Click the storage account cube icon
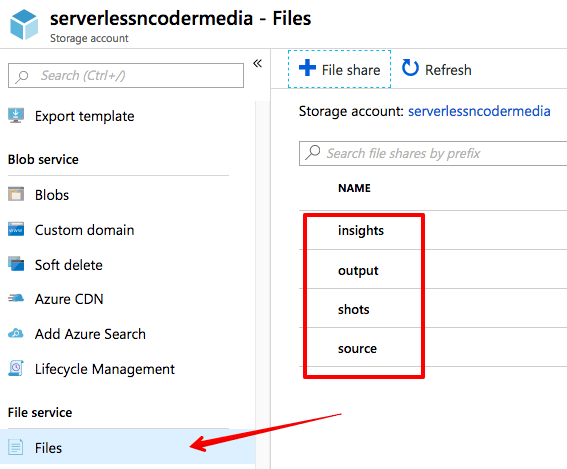 click(x=24, y=24)
